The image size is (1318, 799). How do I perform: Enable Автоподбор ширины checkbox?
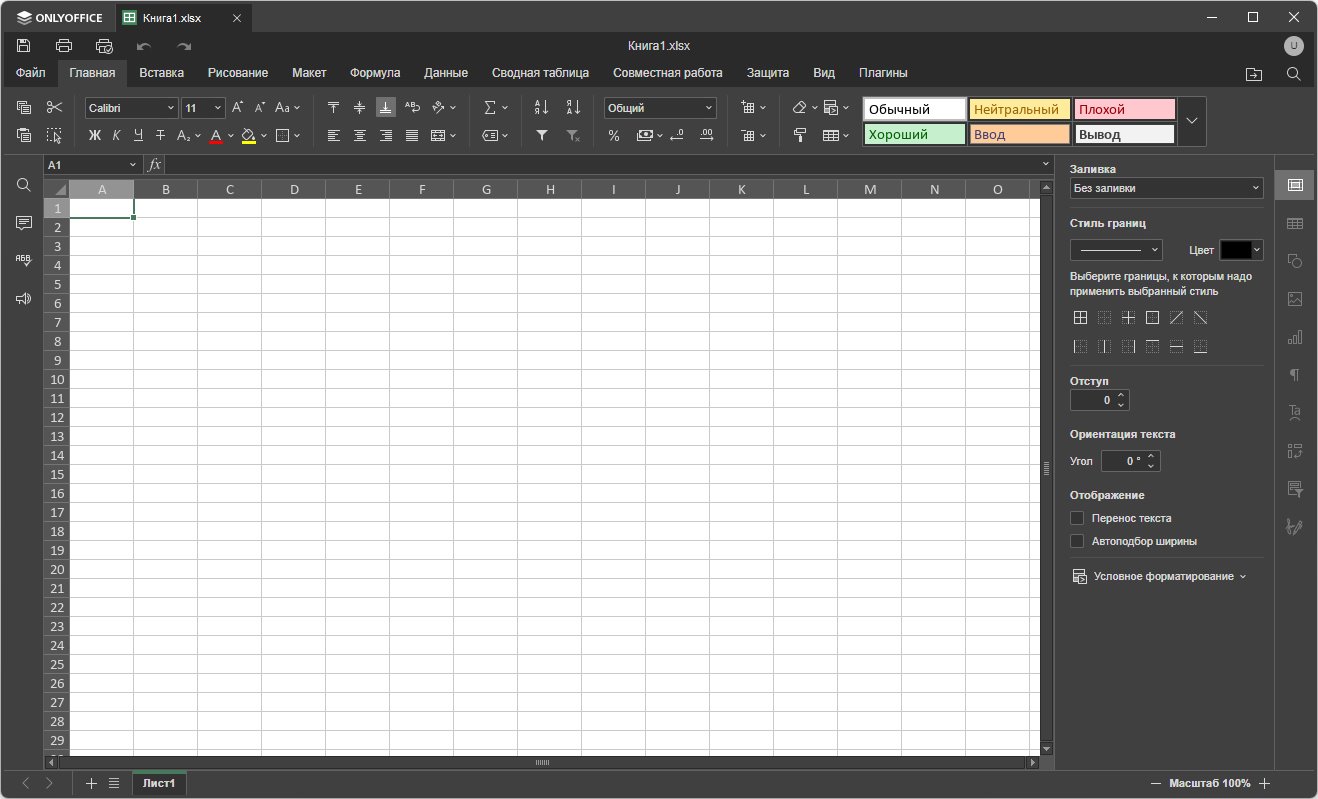point(1077,541)
